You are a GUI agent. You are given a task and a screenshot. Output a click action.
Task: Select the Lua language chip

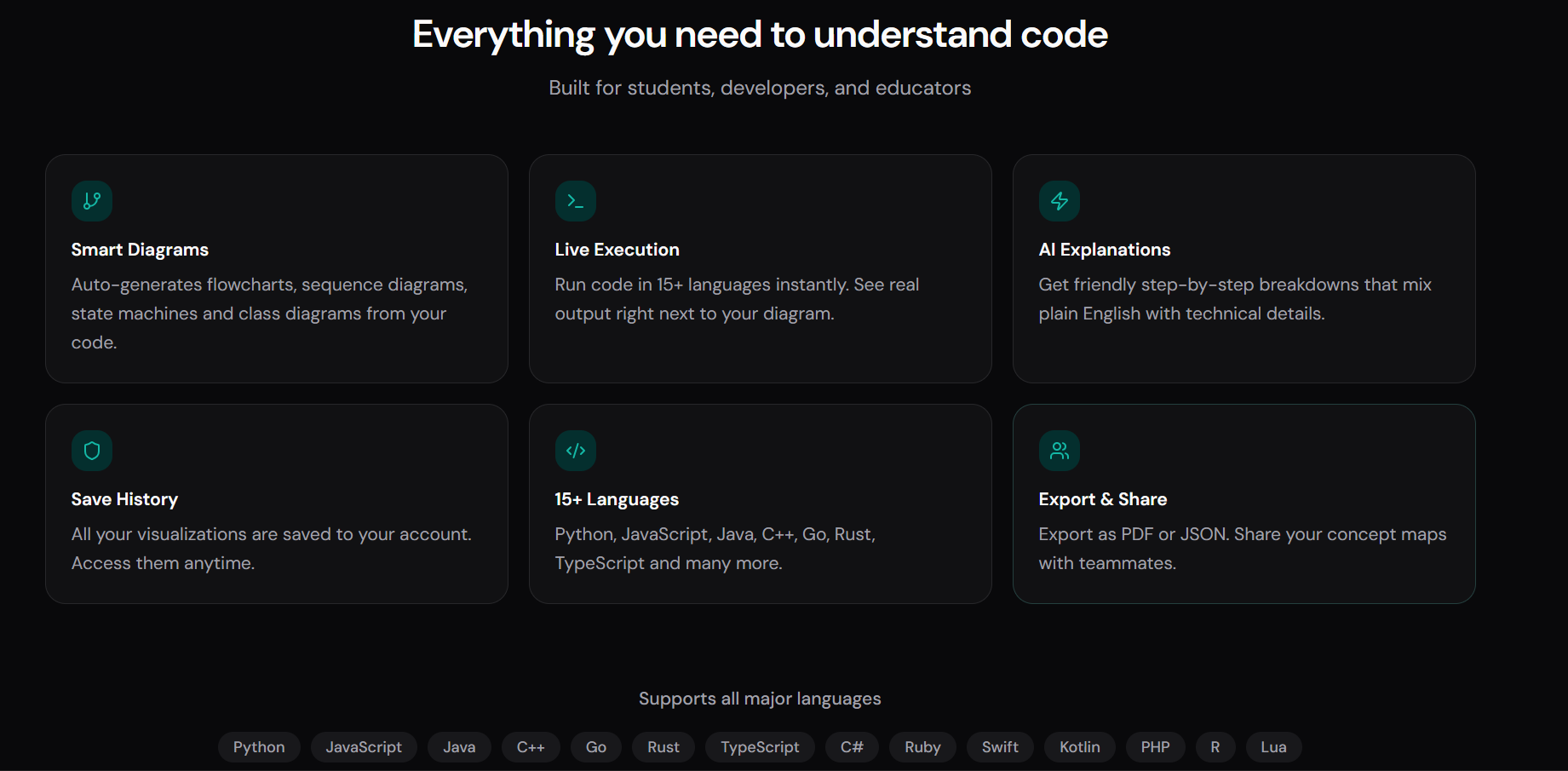click(x=1273, y=747)
